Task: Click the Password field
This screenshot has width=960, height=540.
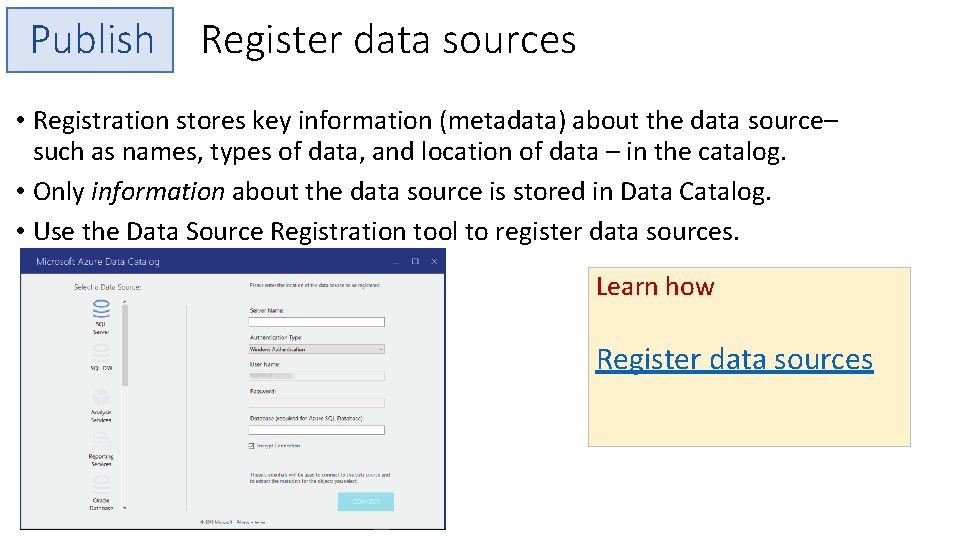Action: point(317,403)
